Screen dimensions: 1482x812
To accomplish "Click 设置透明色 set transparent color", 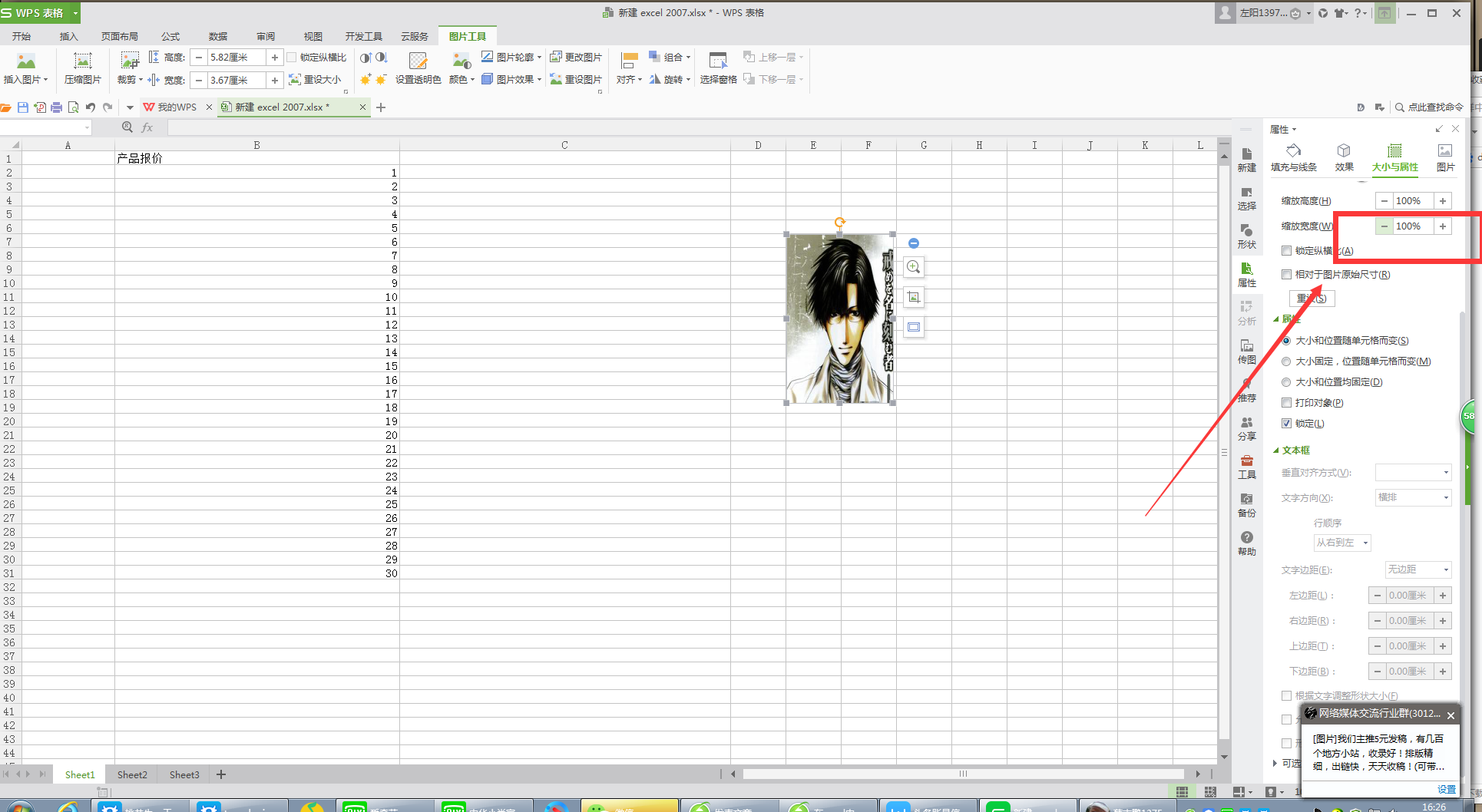I will click(x=418, y=68).
